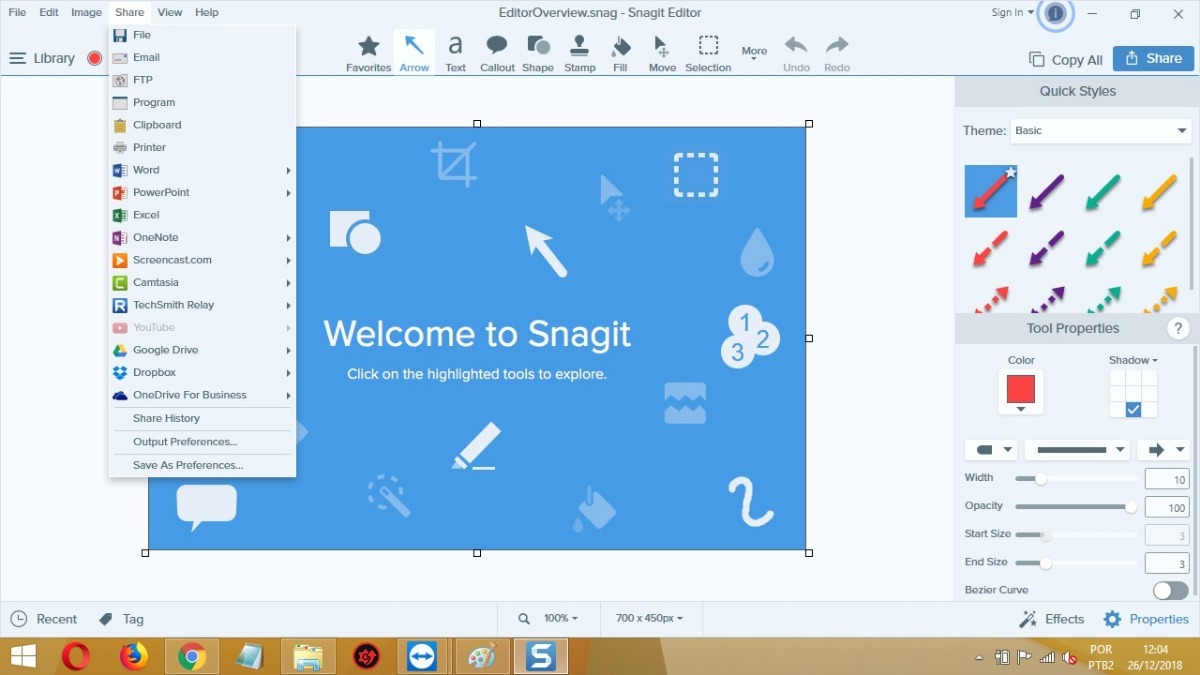Open Firefox from the taskbar
This screenshot has height=675, width=1200.
pyautogui.click(x=134, y=656)
